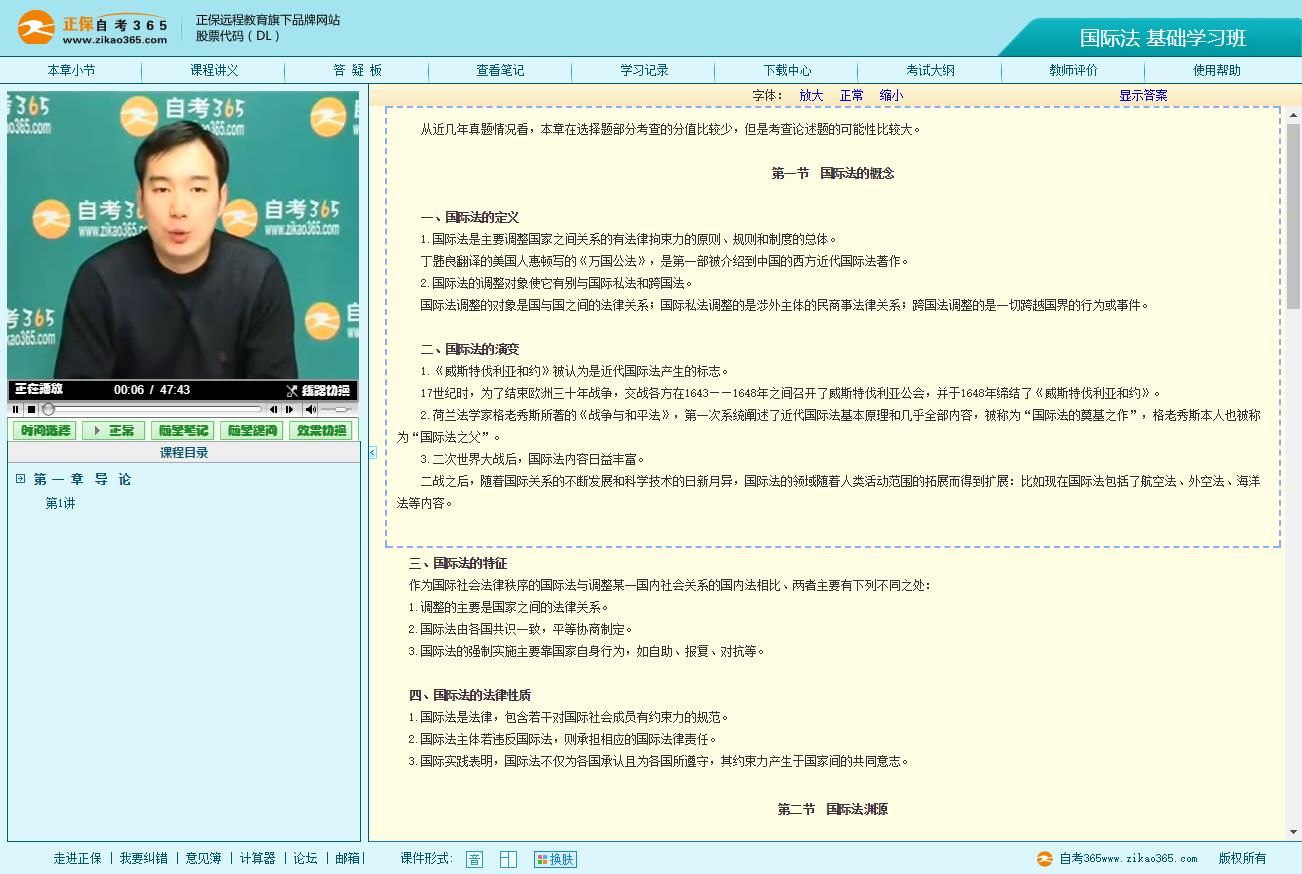Click 显示答案 show answers link
Image resolution: width=1302 pixels, height=874 pixels.
[x=1143, y=95]
